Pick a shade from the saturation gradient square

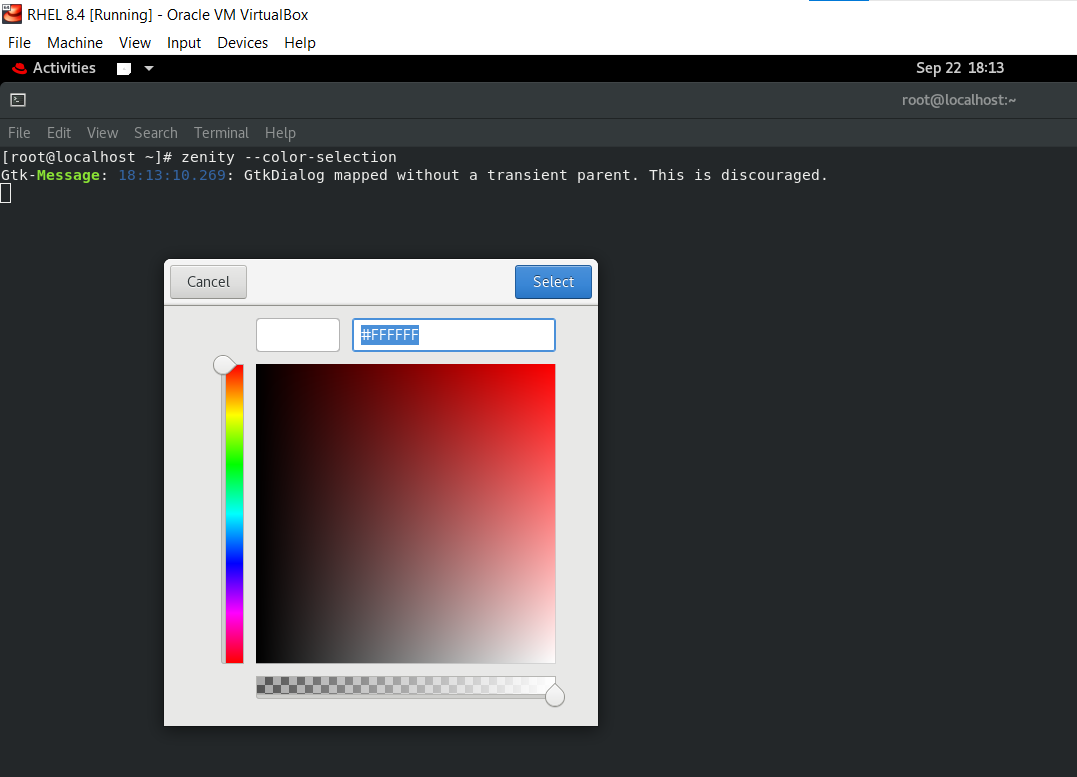tap(405, 513)
